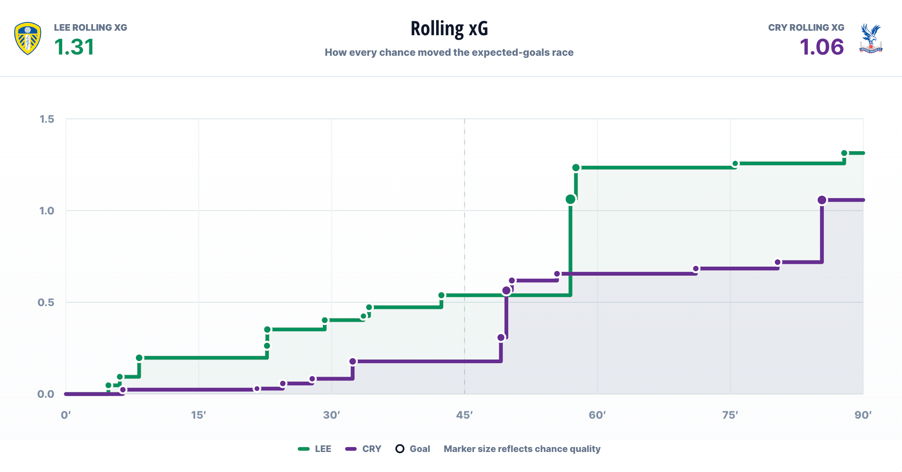Click Leeds final chance marker near 88'
This screenshot has width=902, height=472.
point(844,154)
